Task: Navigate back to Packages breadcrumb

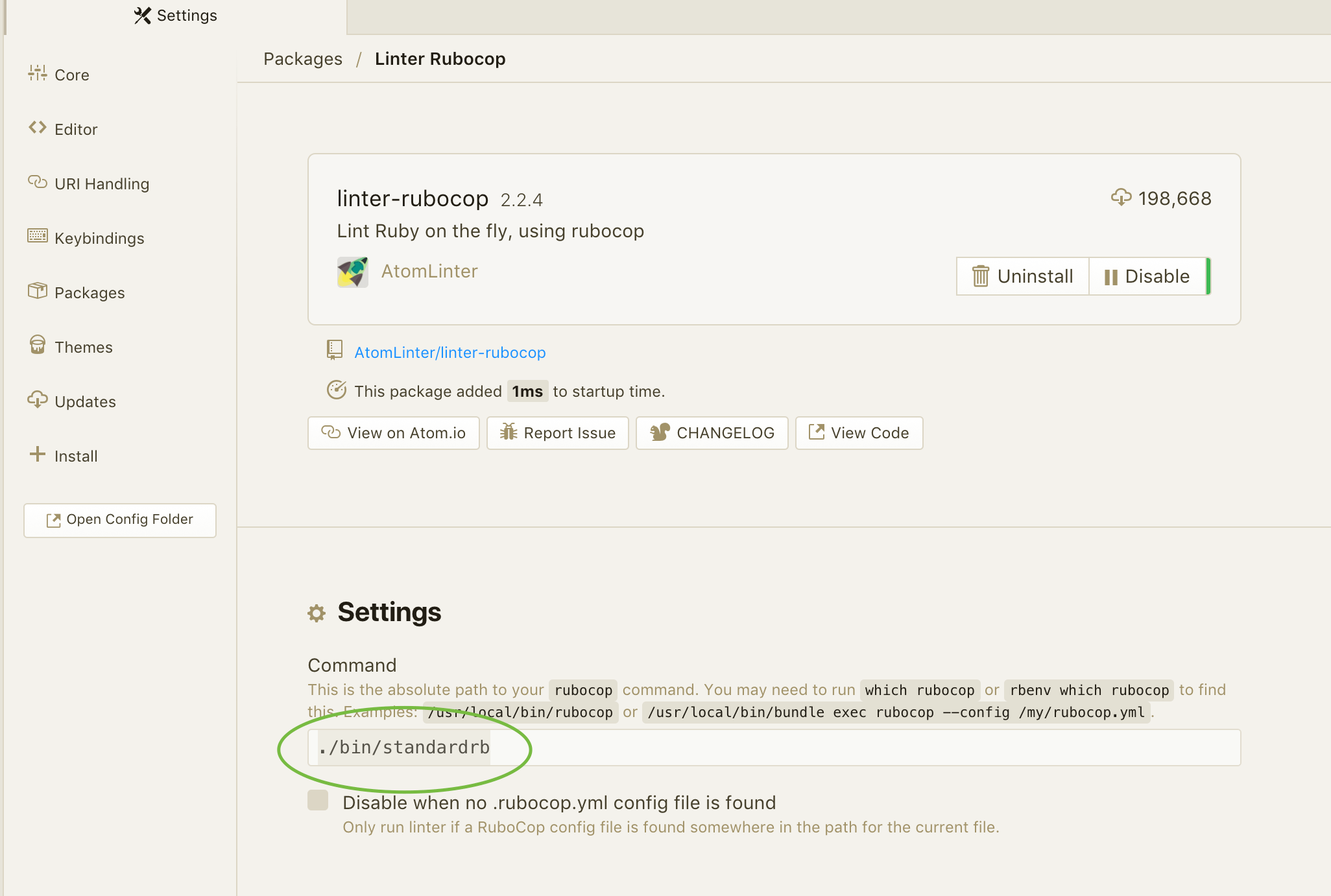Action: tap(303, 59)
